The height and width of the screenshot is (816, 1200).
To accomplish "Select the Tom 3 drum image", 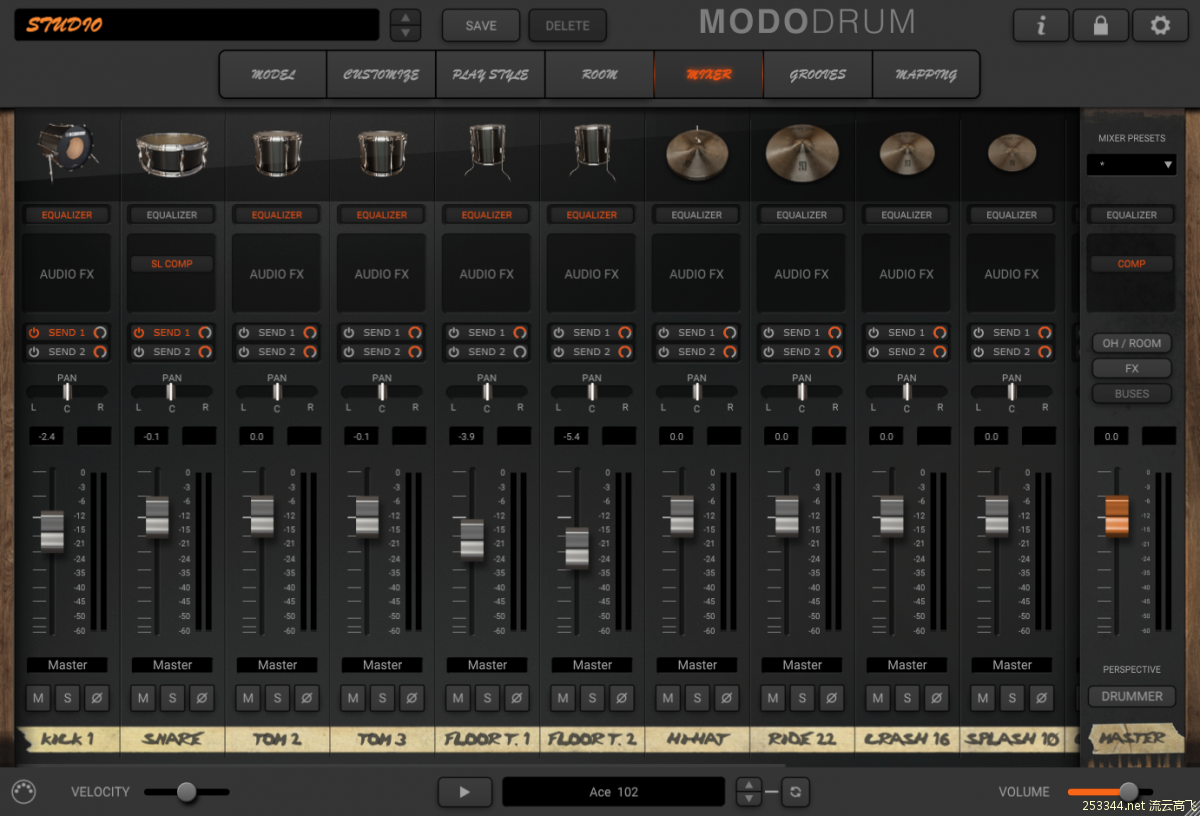I will (x=382, y=153).
